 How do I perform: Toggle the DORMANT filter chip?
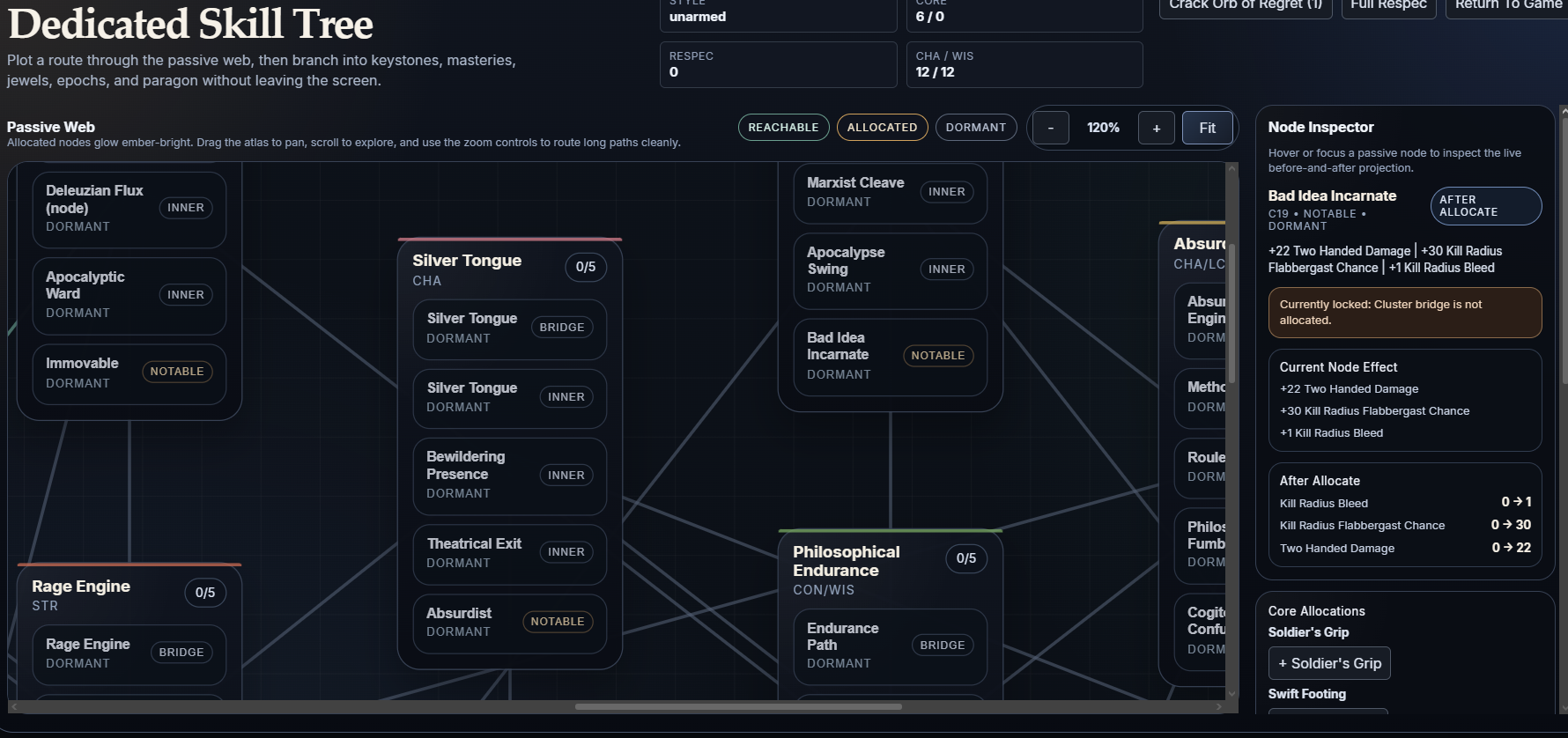pos(976,128)
